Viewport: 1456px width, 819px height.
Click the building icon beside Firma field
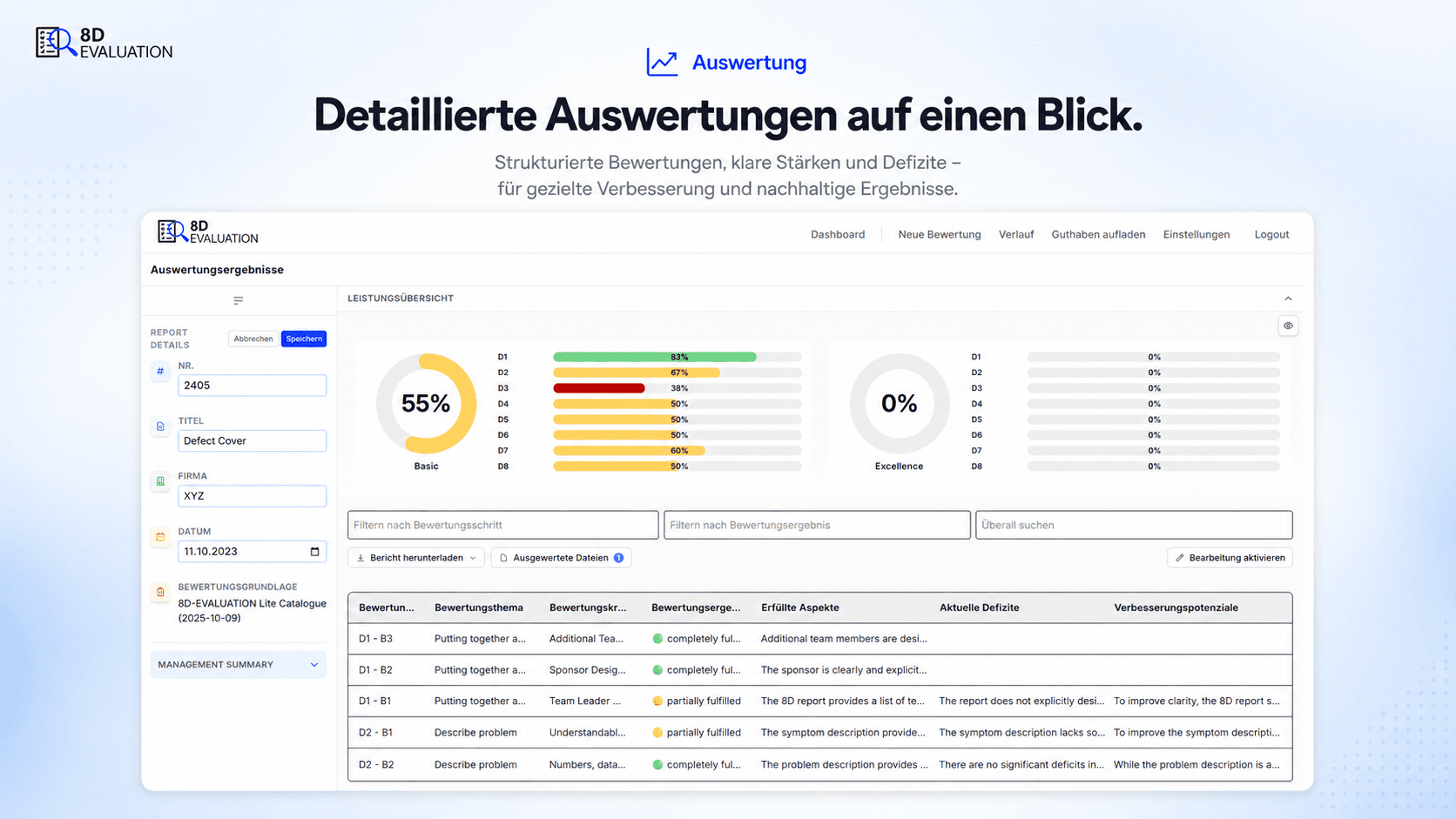pos(160,481)
